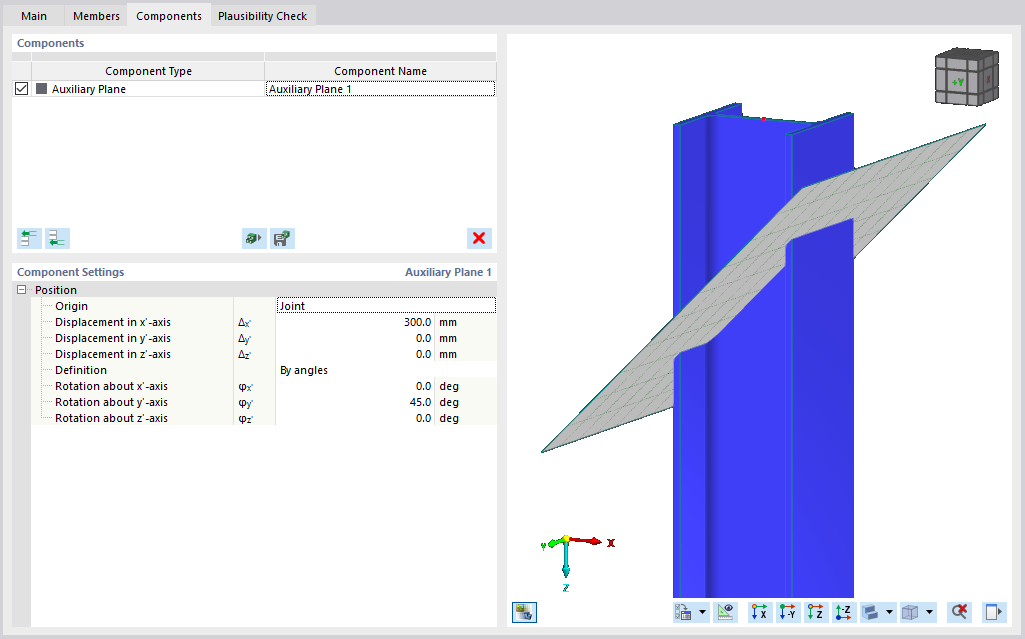Click Displacement in x'-axis value 300.0

pos(355,322)
